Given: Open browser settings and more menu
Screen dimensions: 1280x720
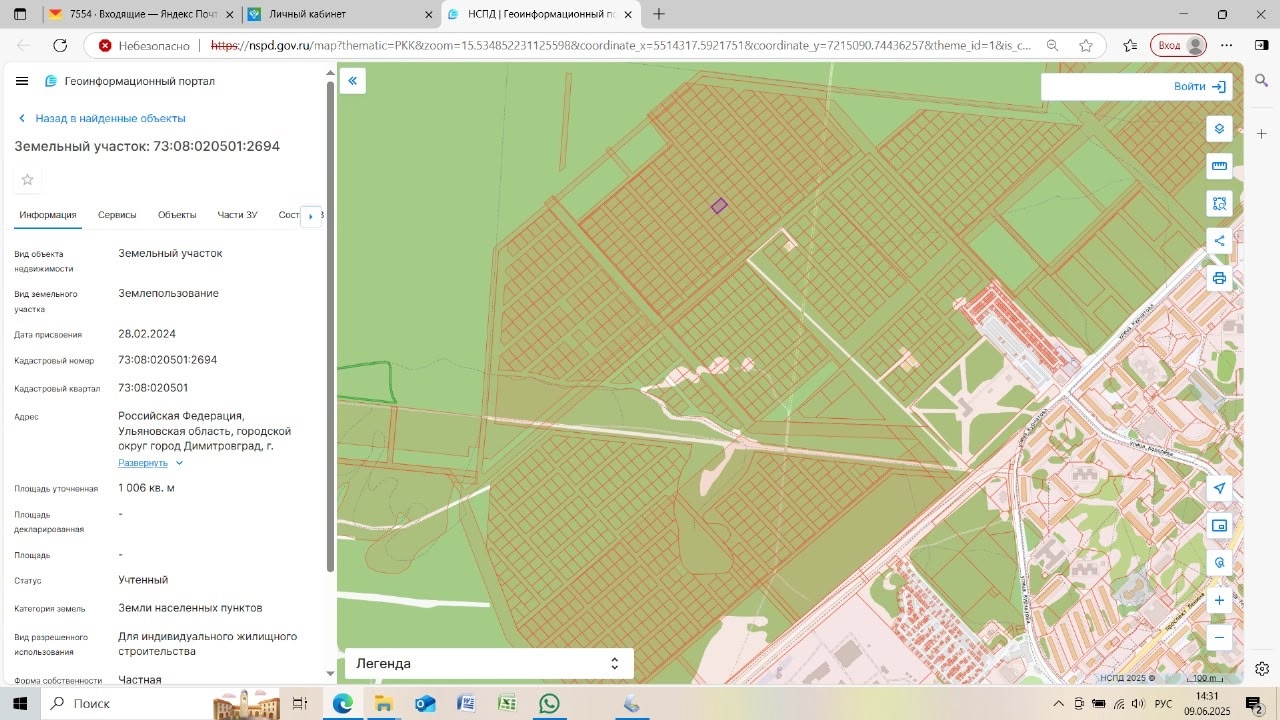Looking at the screenshot, I should [x=1228, y=45].
